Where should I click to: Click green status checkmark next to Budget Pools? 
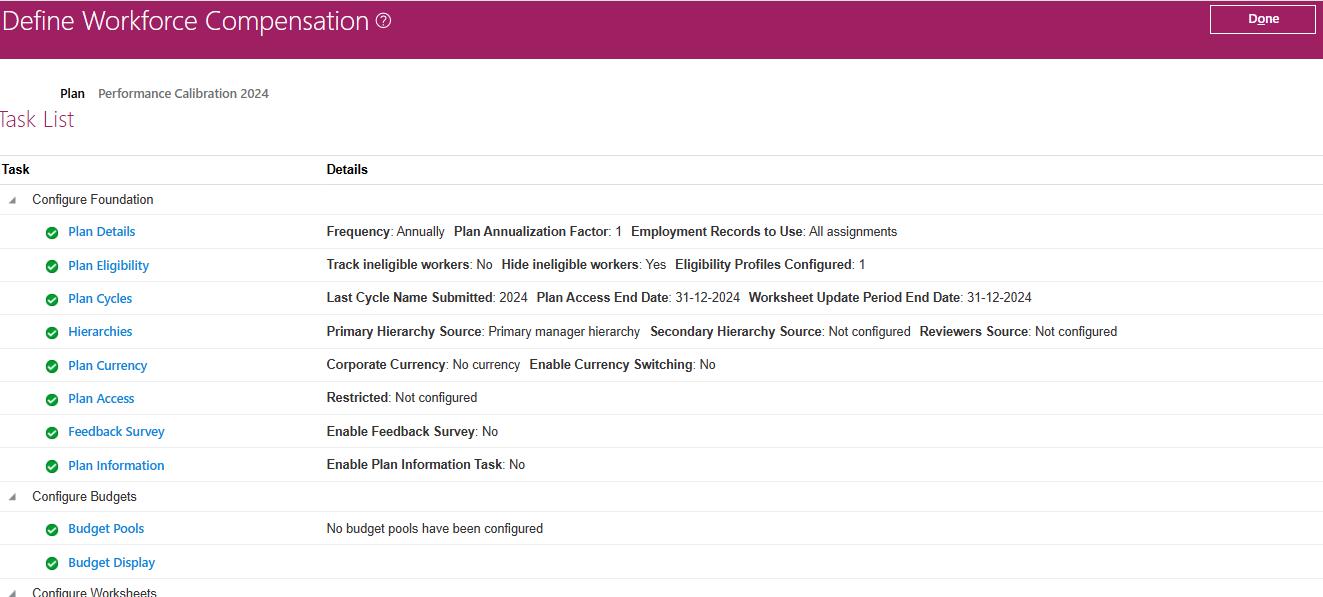pyautogui.click(x=52, y=529)
